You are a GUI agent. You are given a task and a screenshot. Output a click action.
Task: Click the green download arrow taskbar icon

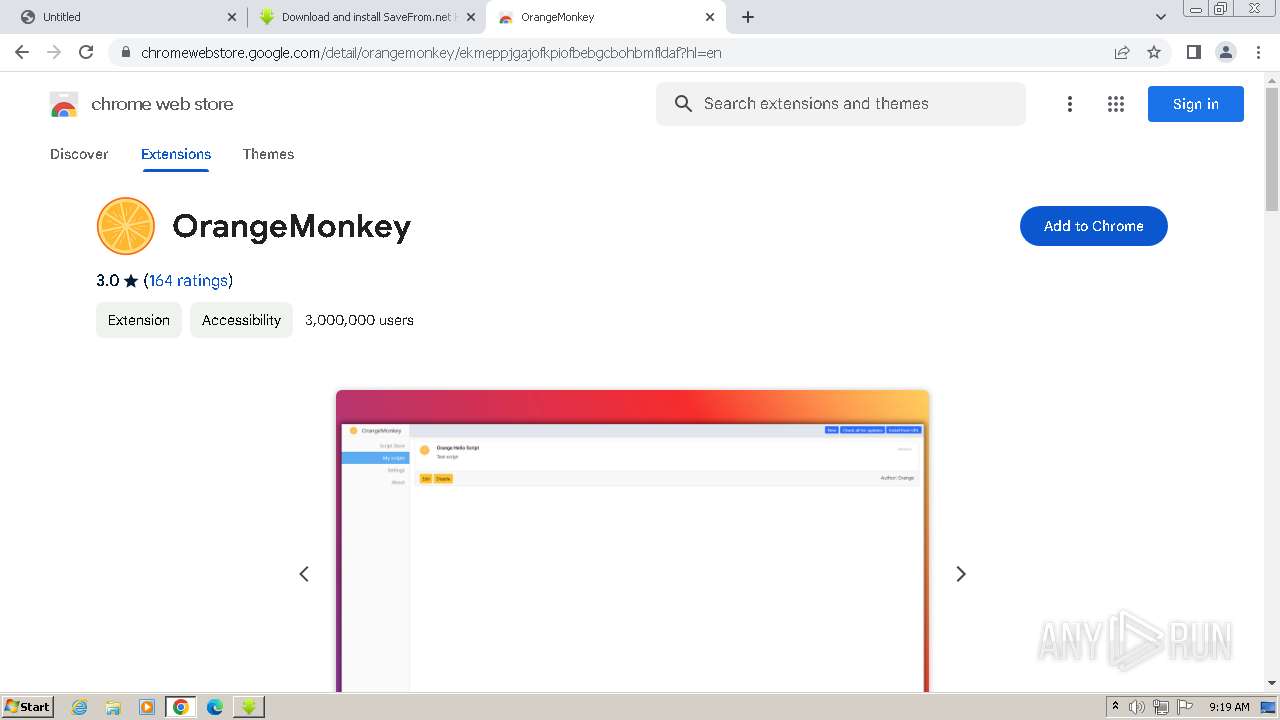tap(249, 707)
